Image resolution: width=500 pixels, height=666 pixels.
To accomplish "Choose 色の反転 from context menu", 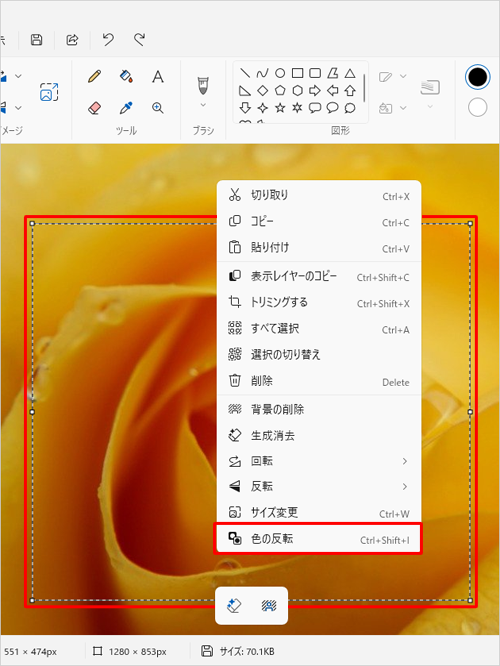I will click(319, 539).
